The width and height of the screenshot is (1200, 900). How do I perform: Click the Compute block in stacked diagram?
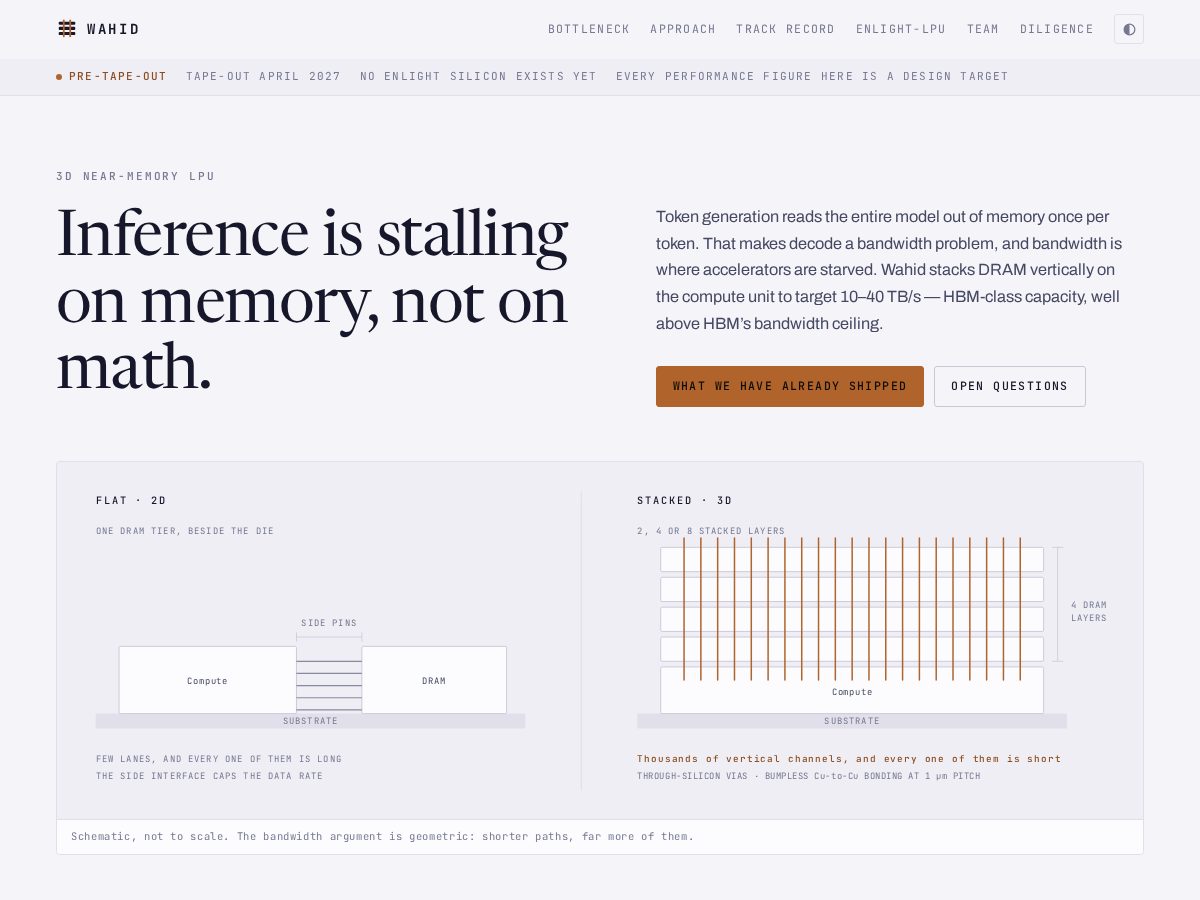click(852, 690)
